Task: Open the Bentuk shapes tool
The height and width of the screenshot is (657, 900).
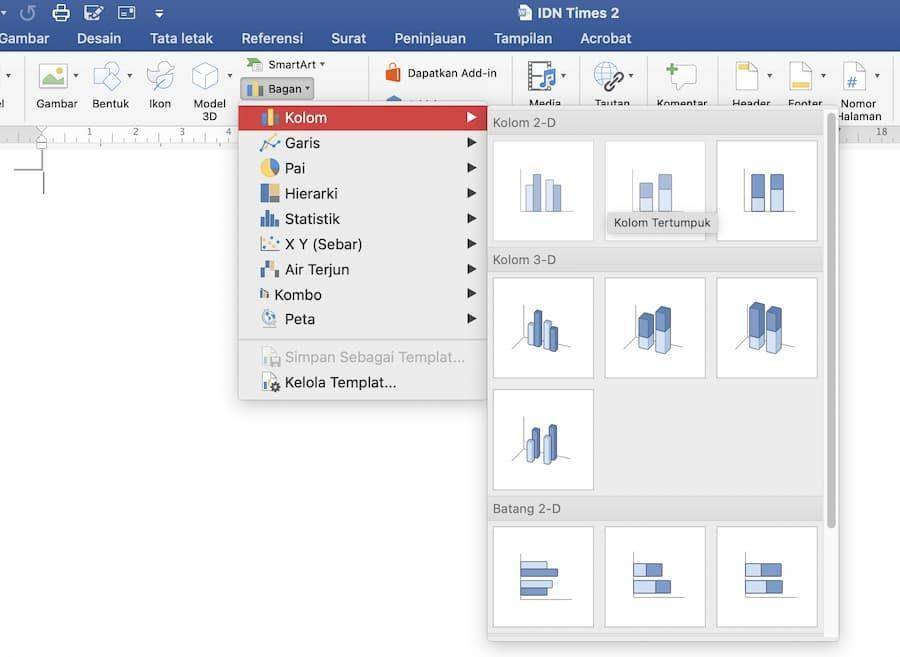Action: [x=107, y=76]
